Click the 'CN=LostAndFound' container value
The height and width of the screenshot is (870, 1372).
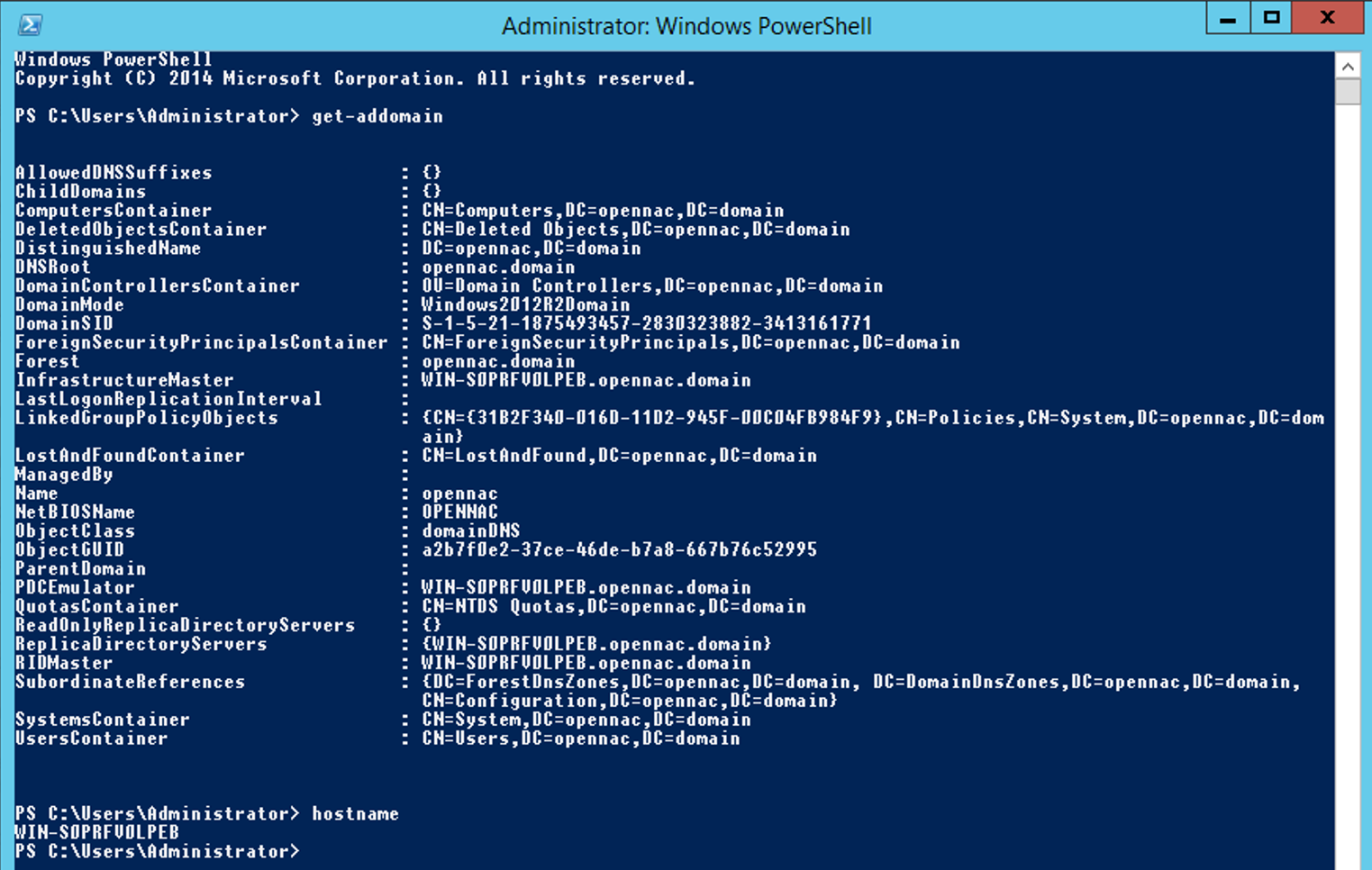point(619,455)
